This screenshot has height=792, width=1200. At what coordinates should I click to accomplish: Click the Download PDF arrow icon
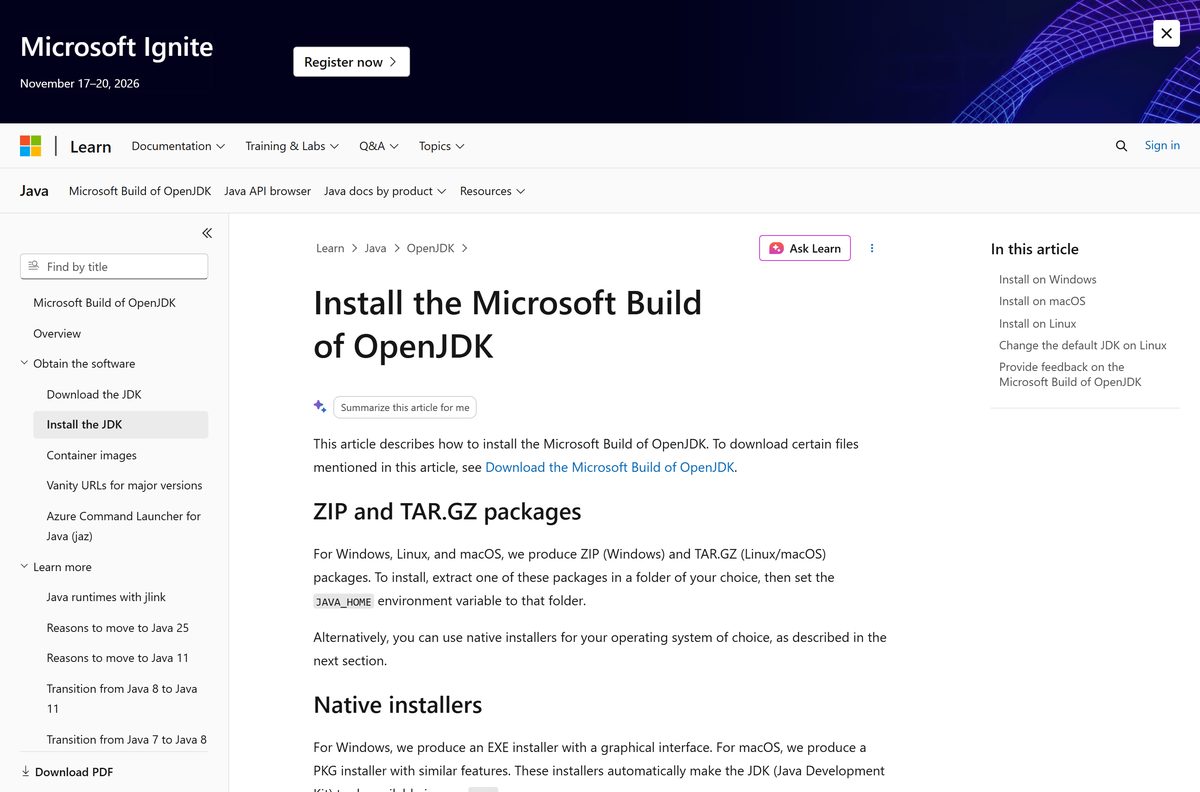[x=25, y=771]
